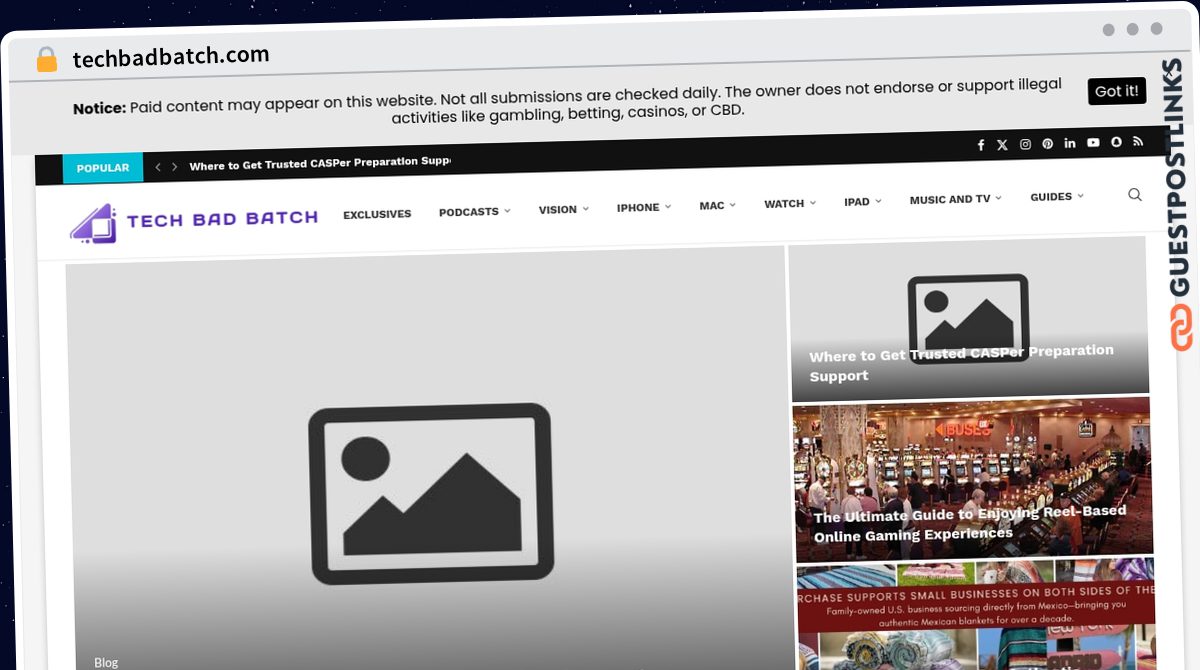This screenshot has width=1200, height=670.
Task: Open the Pinterest social icon
Action: tap(1047, 144)
